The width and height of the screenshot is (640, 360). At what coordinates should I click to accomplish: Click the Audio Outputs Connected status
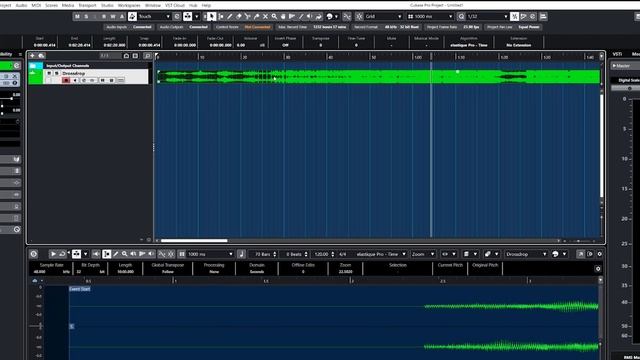tap(184, 27)
